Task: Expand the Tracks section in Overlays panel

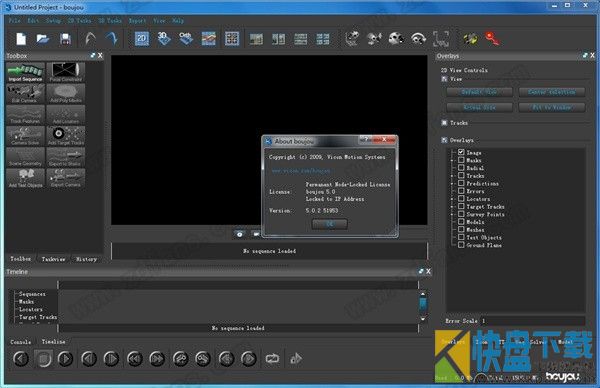Action: point(444,123)
